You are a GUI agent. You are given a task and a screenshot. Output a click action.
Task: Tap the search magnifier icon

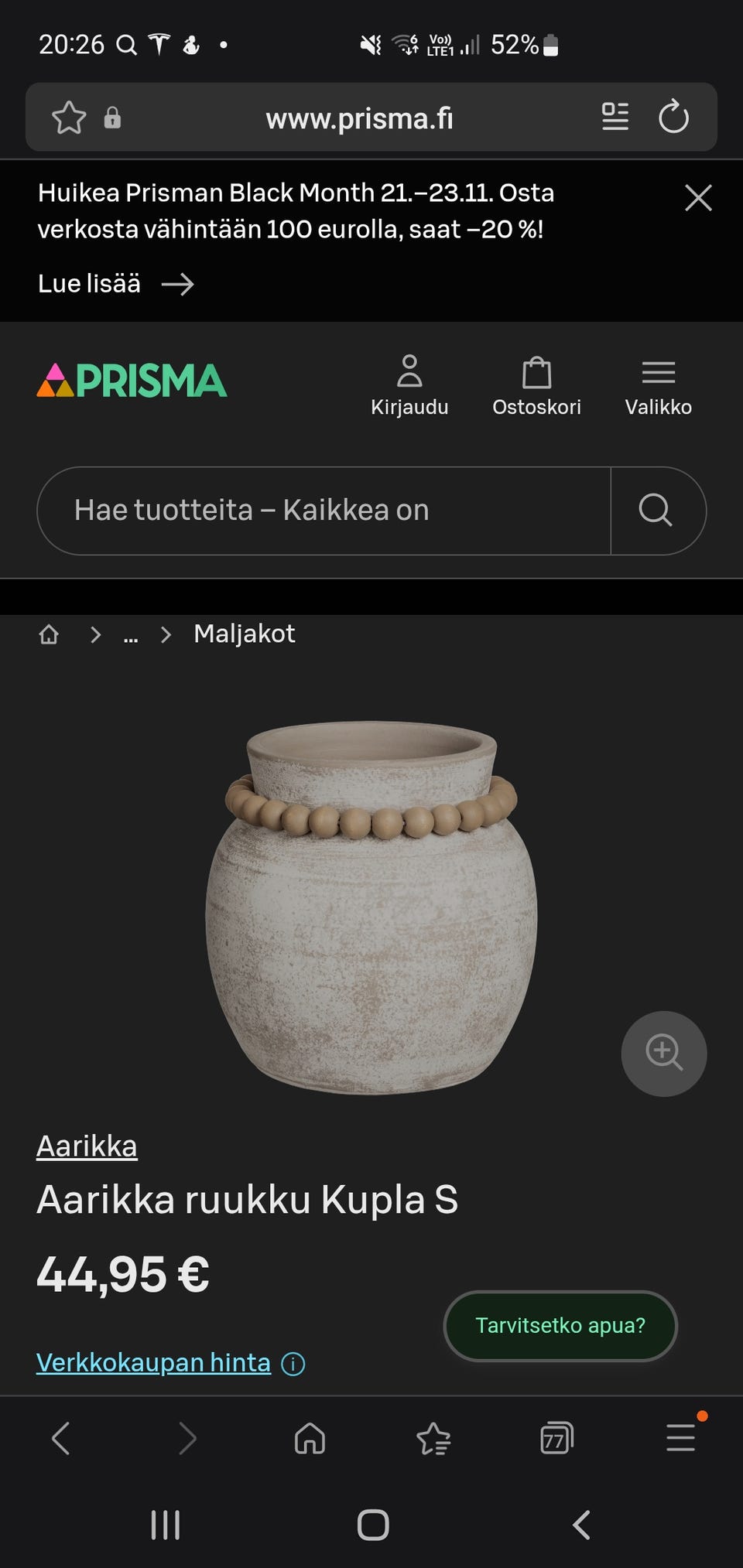pos(657,511)
